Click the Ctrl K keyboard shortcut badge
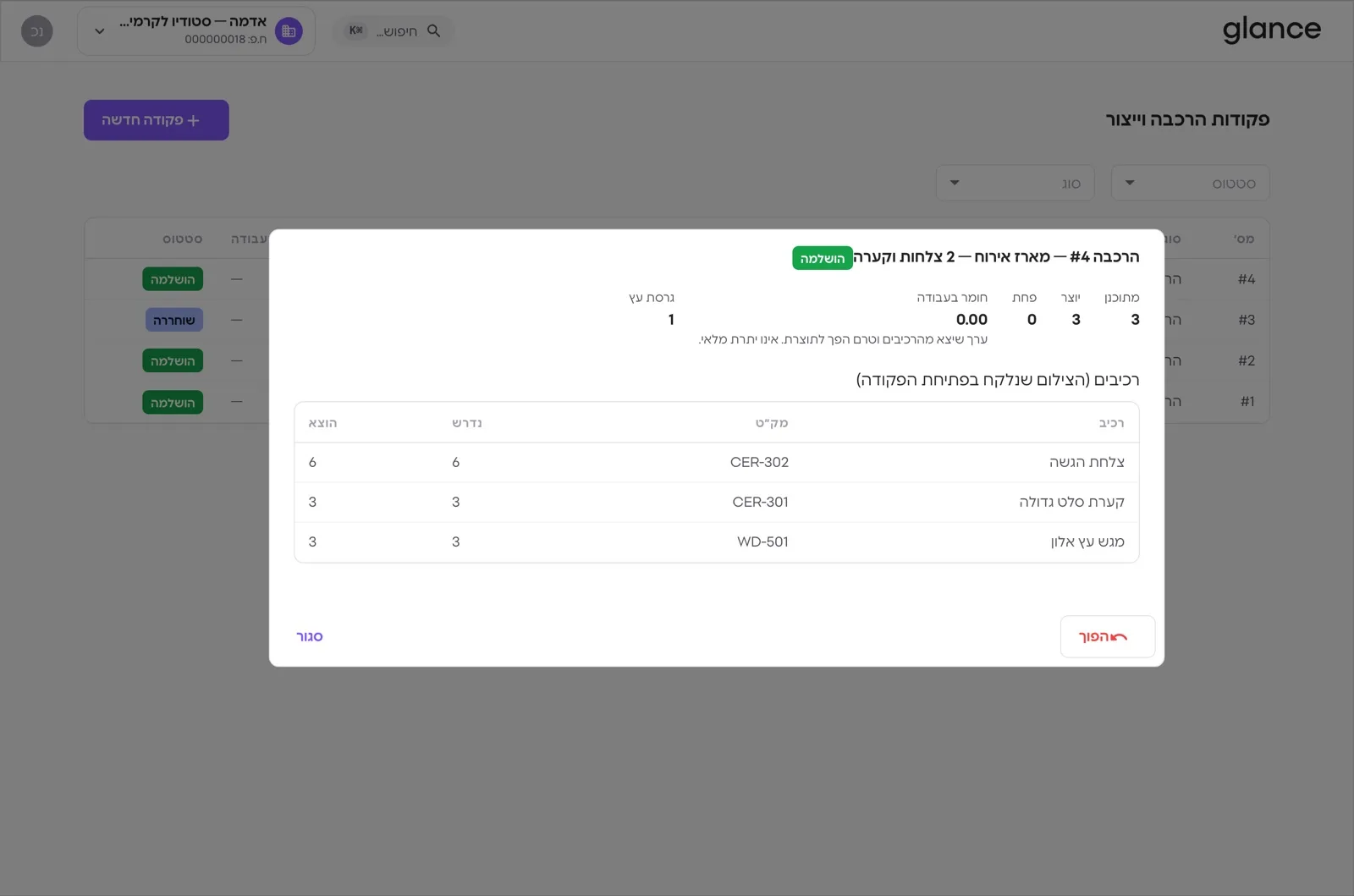Viewport: 1354px width, 896px height. tap(356, 30)
